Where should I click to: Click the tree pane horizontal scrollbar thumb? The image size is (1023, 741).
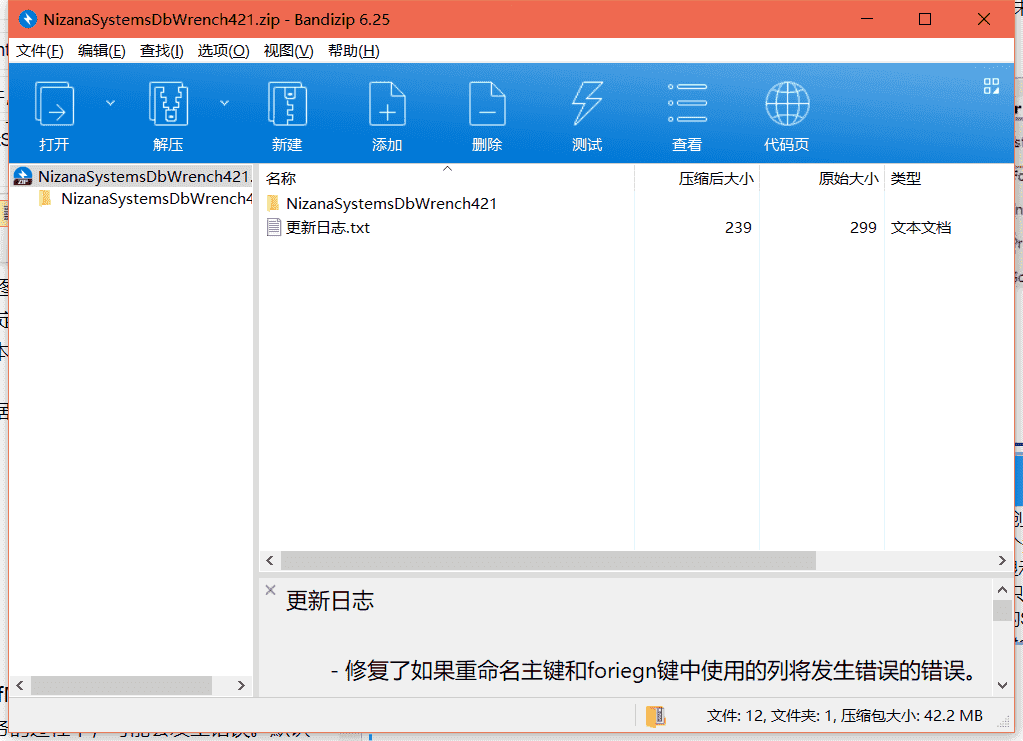pos(121,686)
